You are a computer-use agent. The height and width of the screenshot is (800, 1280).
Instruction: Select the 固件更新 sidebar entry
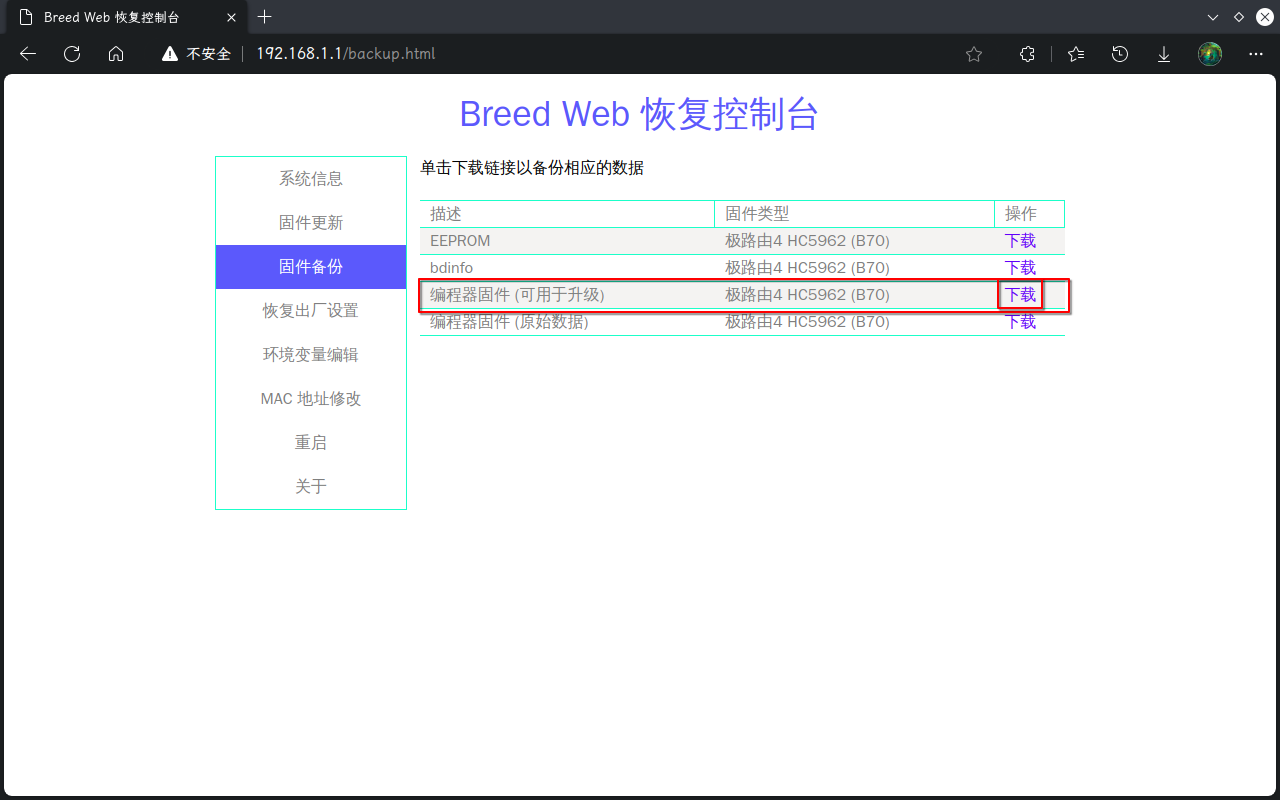[x=310, y=222]
